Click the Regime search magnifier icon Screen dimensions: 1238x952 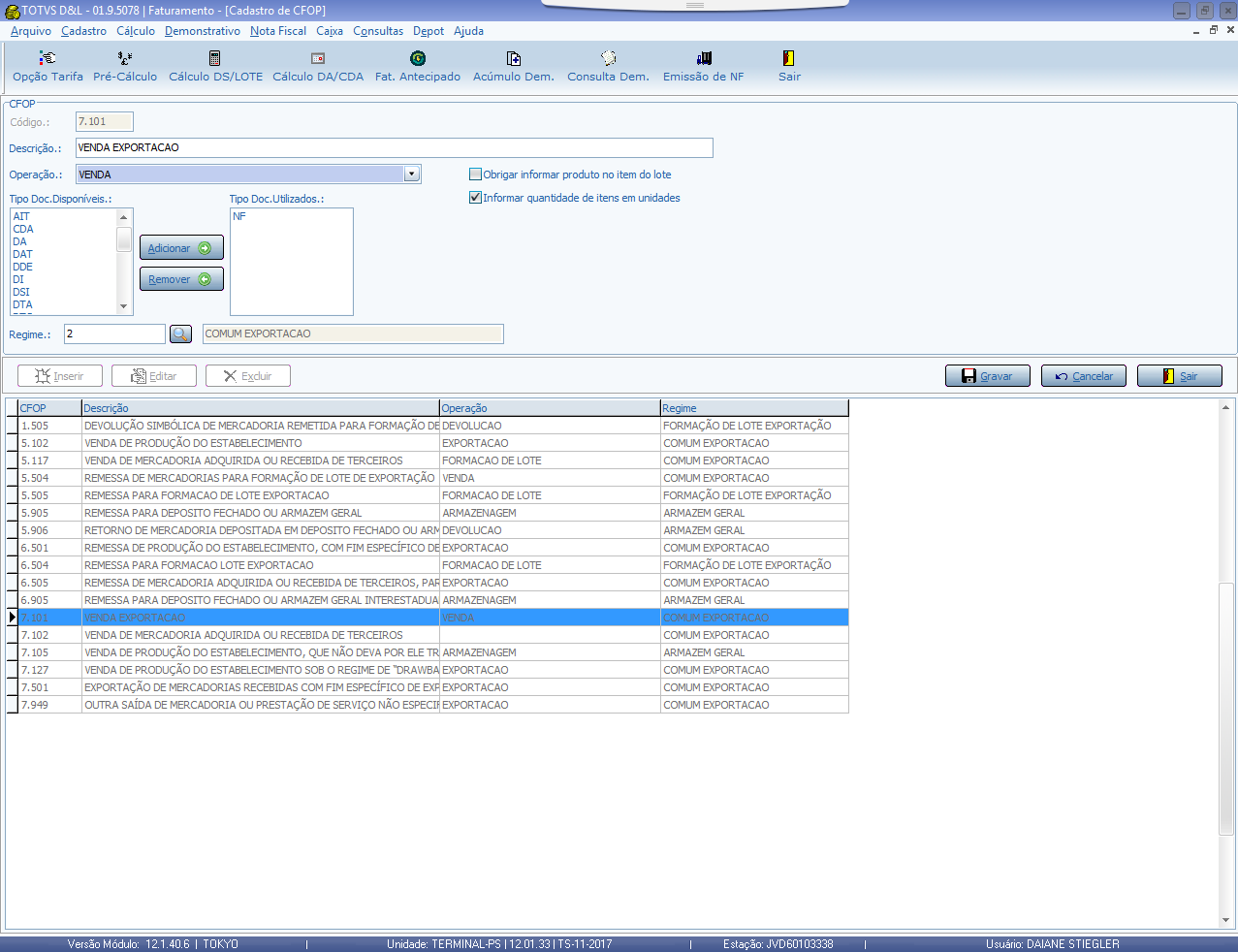click(180, 334)
